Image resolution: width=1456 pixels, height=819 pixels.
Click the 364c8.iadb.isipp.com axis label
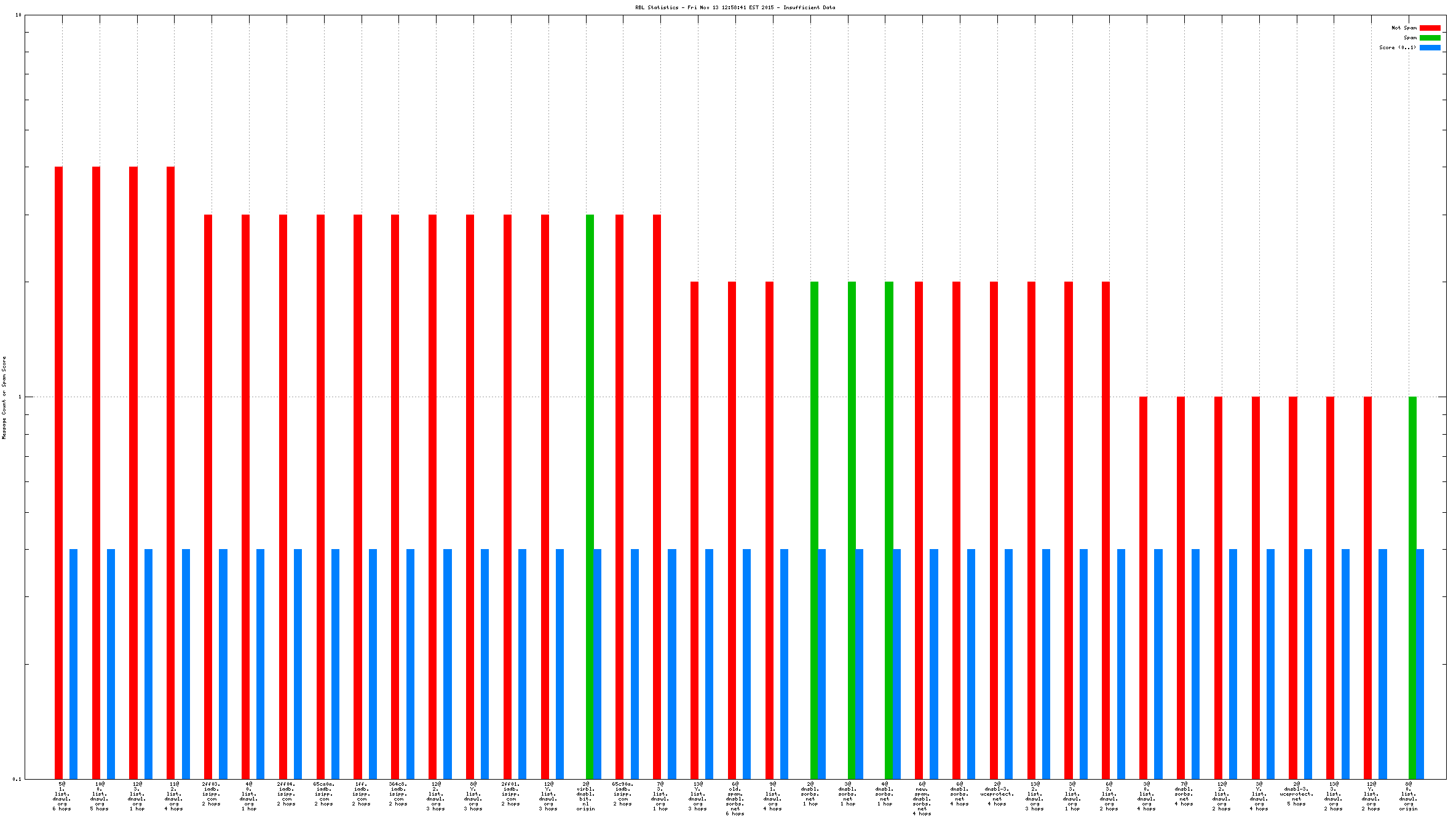coord(398,794)
